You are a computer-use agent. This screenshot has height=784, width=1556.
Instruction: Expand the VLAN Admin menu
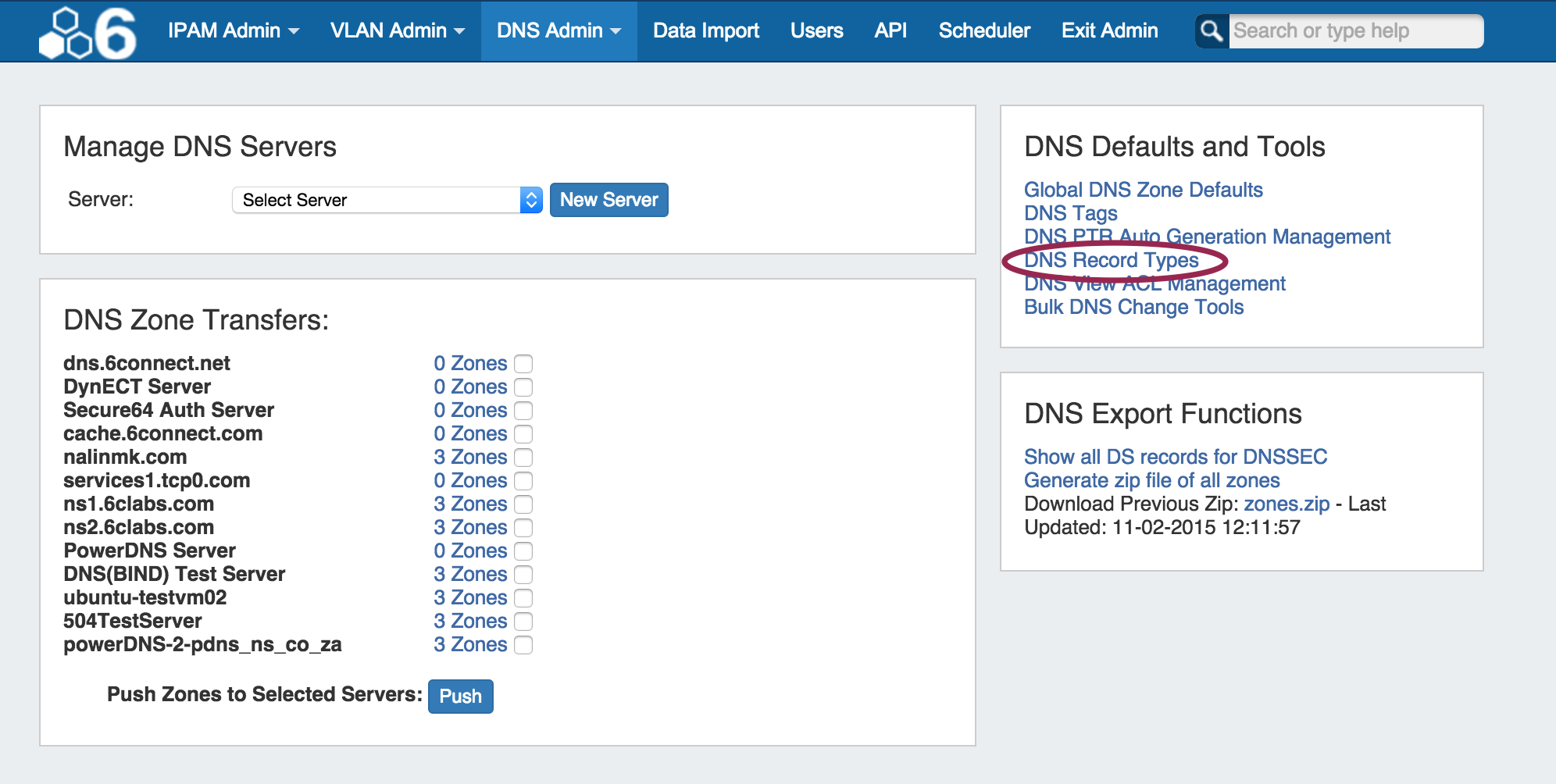click(x=397, y=31)
